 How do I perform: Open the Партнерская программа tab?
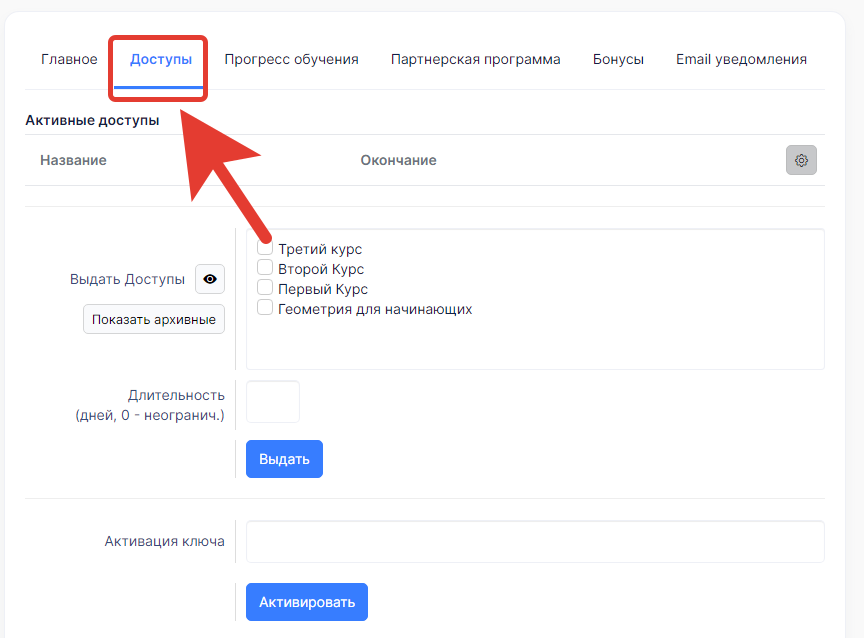pyautogui.click(x=476, y=60)
